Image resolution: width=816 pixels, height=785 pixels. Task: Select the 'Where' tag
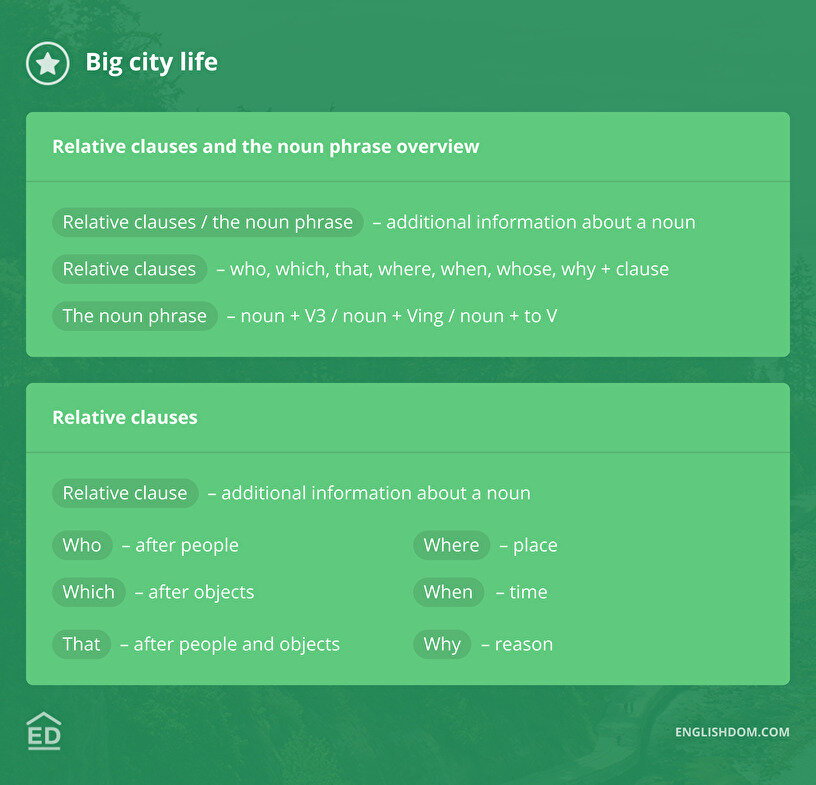[451, 545]
